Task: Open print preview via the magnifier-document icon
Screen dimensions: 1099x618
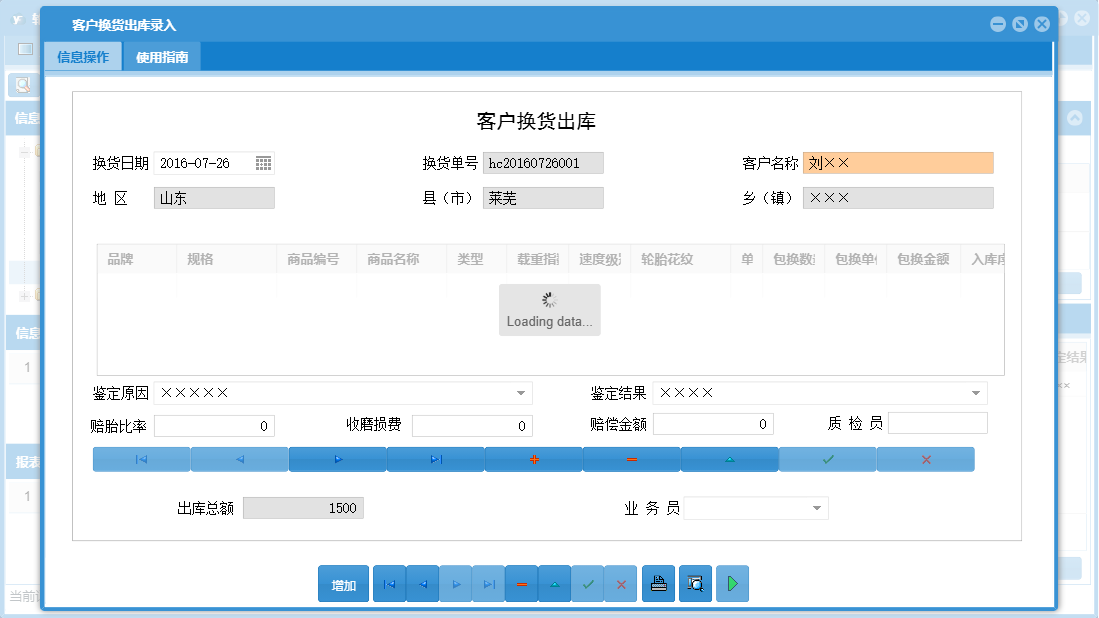Action: [x=695, y=583]
